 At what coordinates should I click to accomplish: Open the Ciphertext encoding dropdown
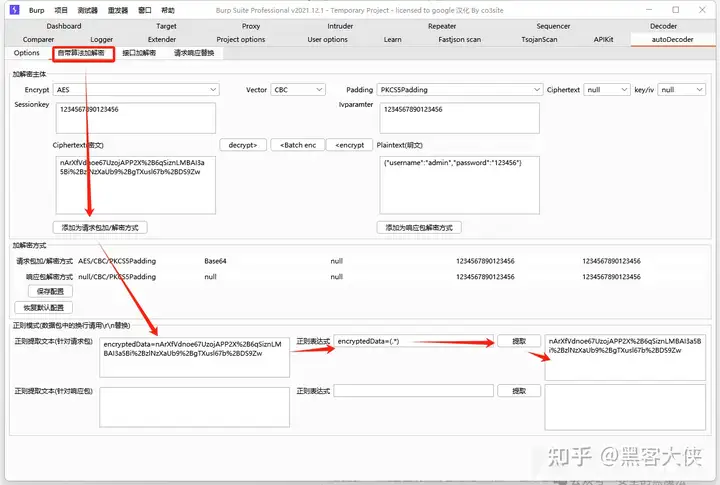[x=607, y=90]
